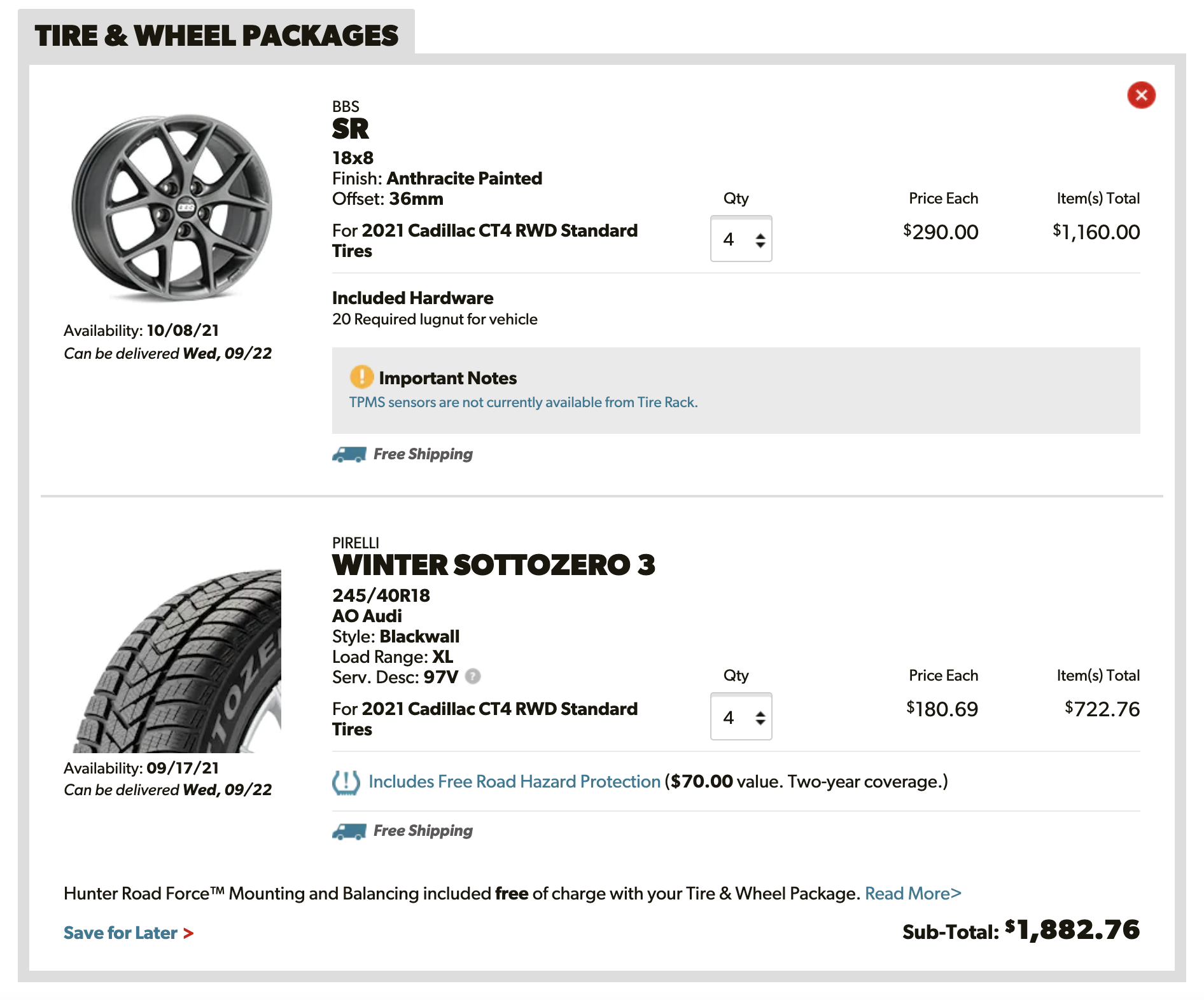Open the BBS SR wheel product image
Screen dimensions: 1204x1000
(172, 208)
